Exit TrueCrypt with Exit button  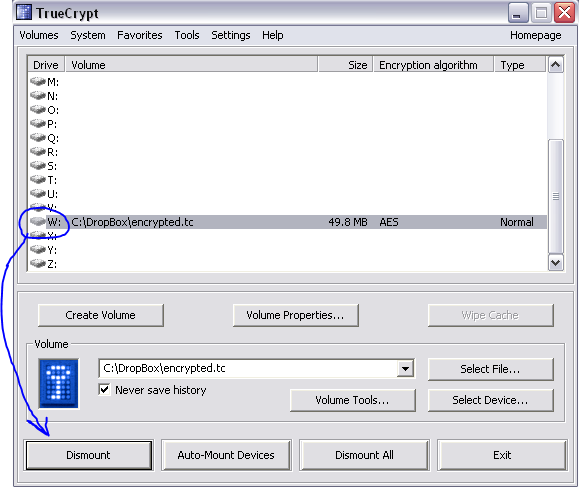pyautogui.click(x=502, y=455)
